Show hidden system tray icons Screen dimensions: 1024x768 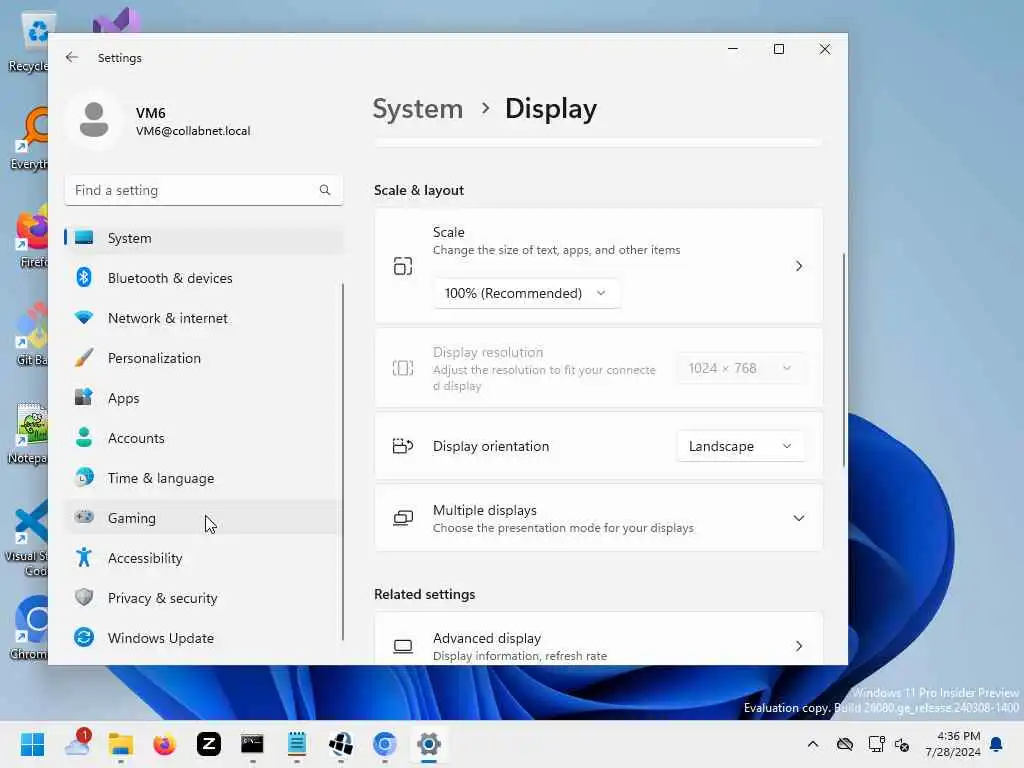[x=812, y=744]
